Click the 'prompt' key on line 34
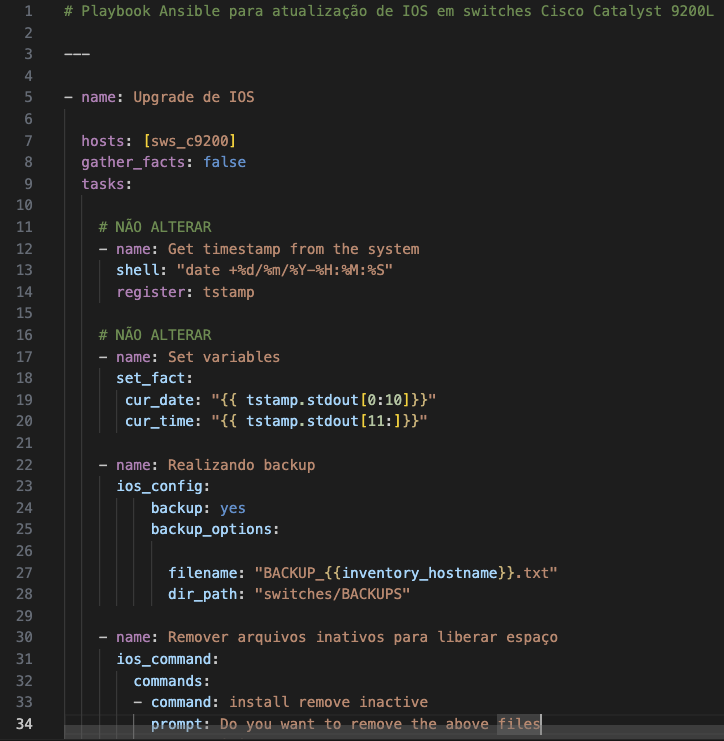Viewport: 724px width, 741px height. (176, 724)
